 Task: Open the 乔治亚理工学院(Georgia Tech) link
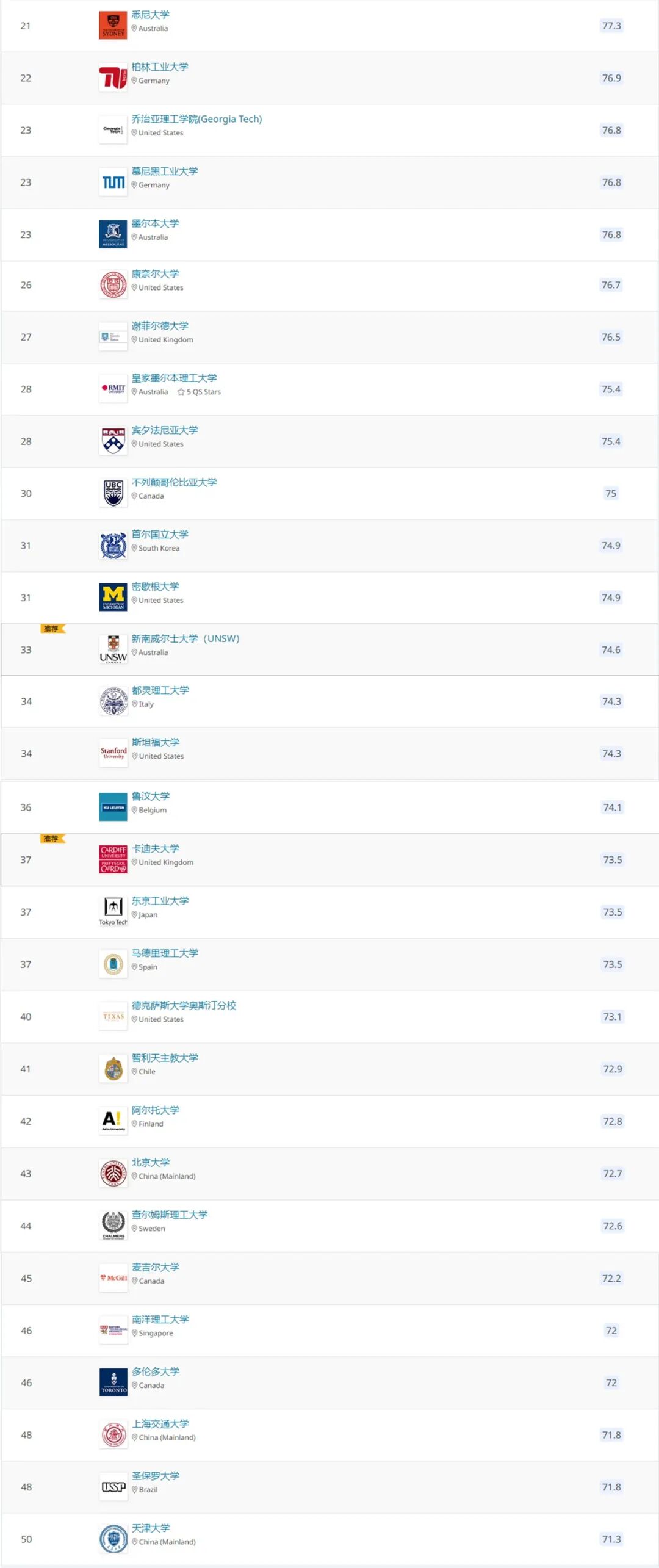tap(196, 119)
